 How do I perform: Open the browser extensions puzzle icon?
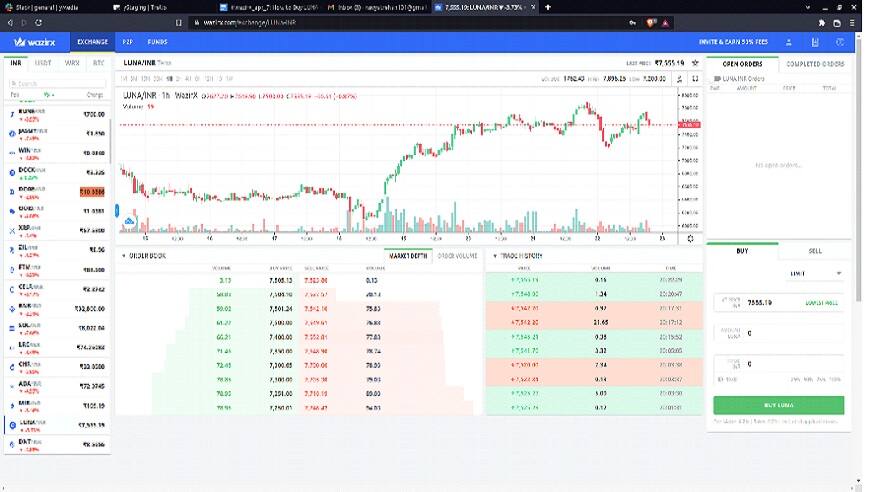822,23
